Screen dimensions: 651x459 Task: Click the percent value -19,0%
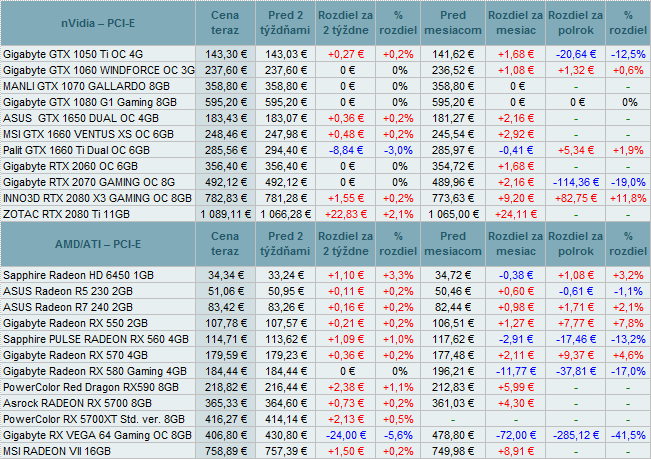(628, 182)
